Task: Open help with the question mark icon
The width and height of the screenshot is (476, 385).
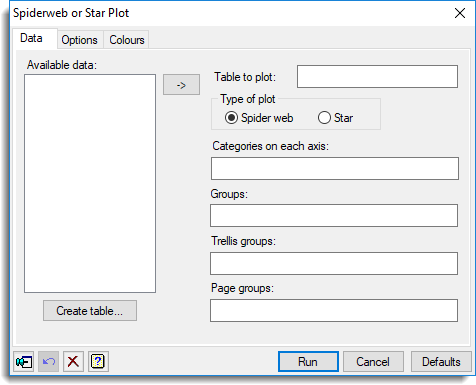Action: click(x=98, y=361)
